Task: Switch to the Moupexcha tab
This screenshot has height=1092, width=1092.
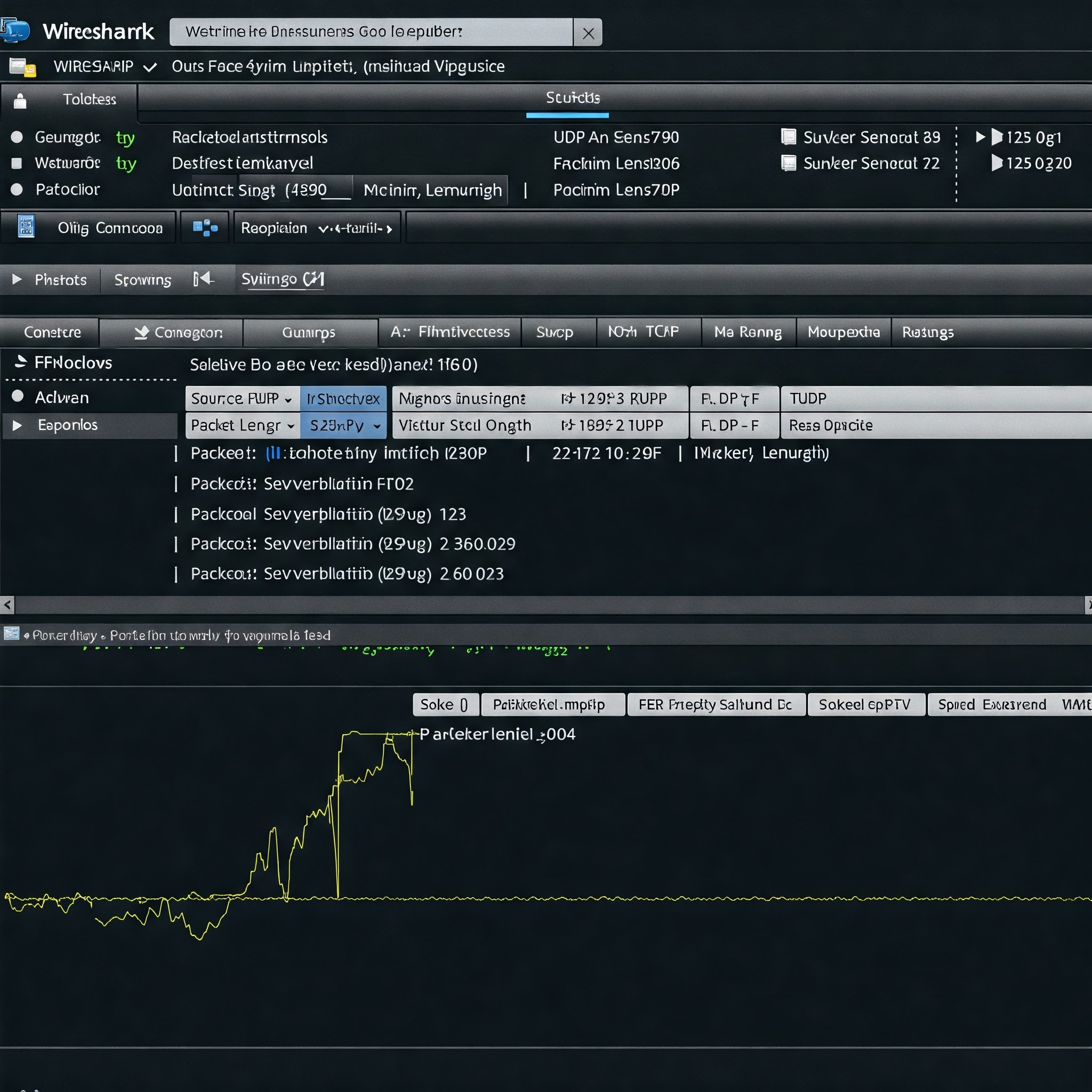Action: tap(844, 332)
